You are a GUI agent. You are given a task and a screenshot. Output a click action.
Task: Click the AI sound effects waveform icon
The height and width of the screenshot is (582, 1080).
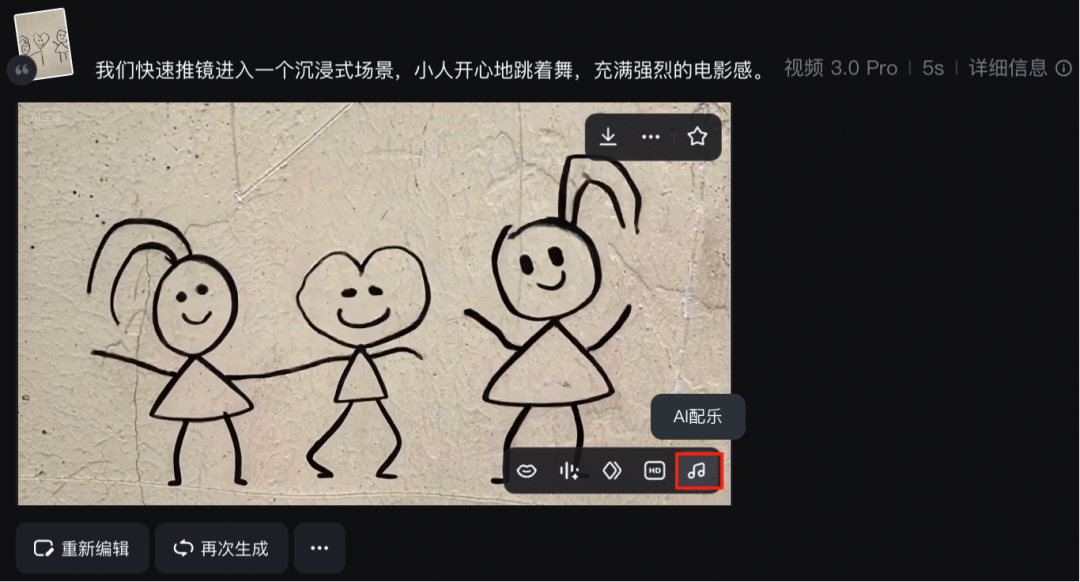[x=569, y=471]
